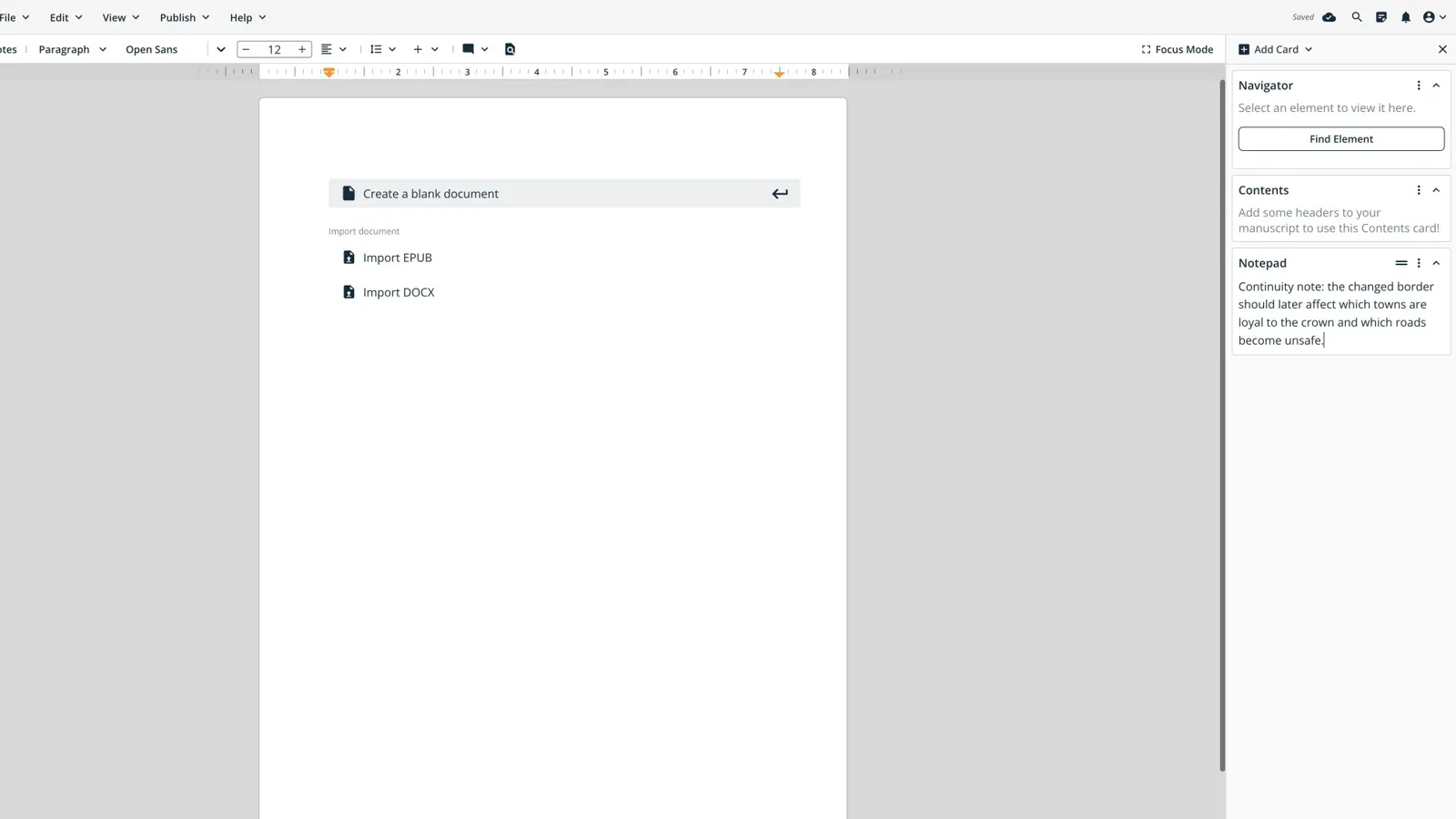Open the account profile menu
Screen dimensions: 1456x819
(1434, 17)
